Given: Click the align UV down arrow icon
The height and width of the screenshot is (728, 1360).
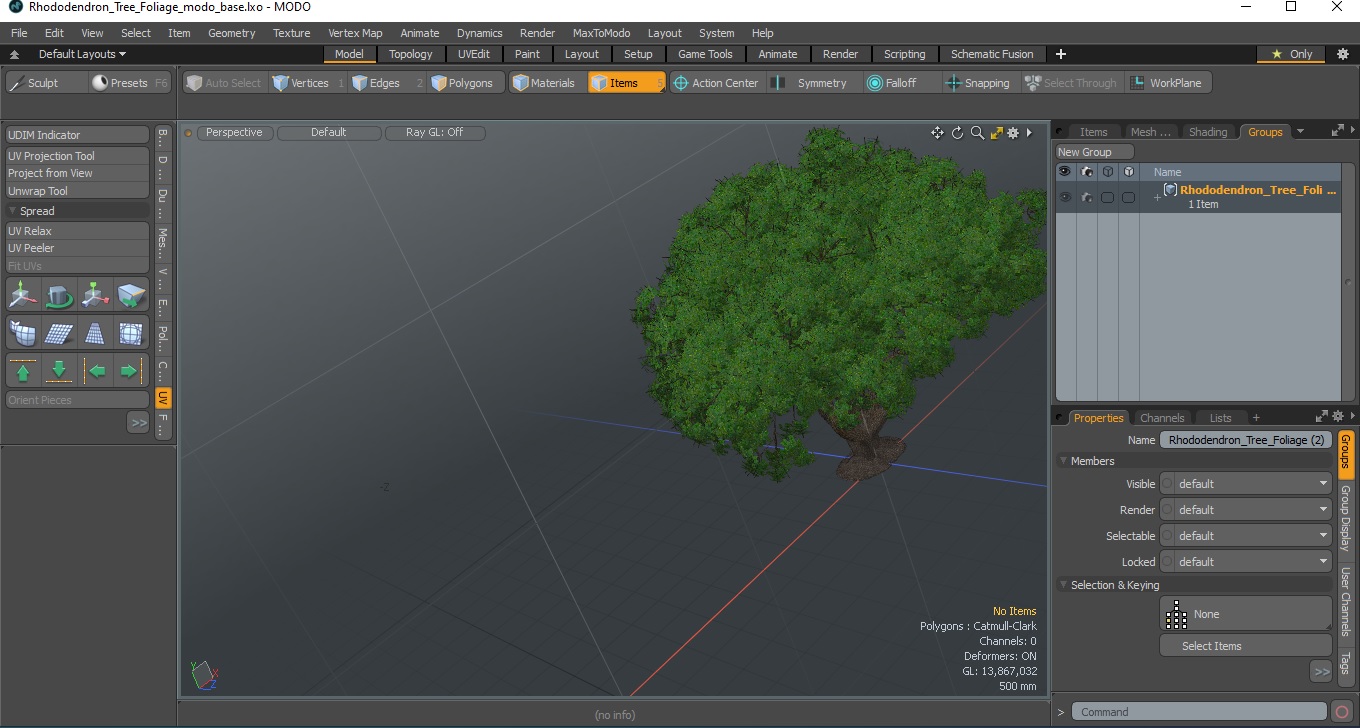Looking at the screenshot, I should (x=59, y=371).
